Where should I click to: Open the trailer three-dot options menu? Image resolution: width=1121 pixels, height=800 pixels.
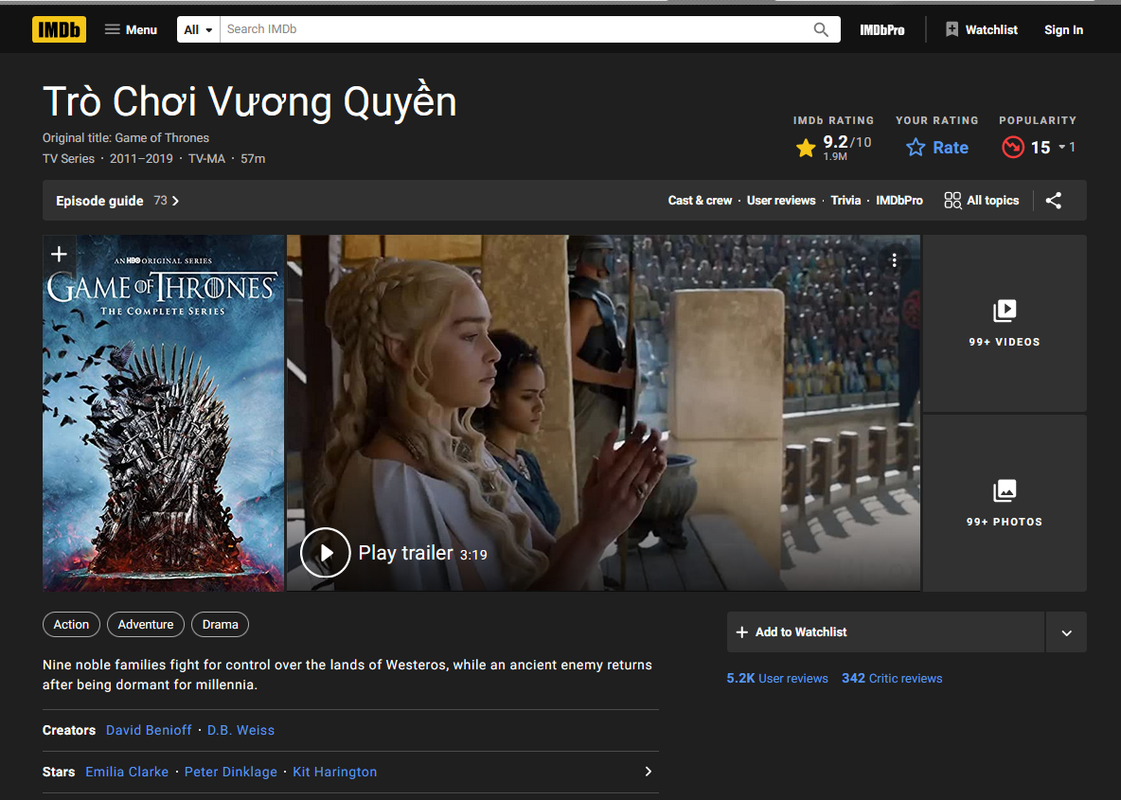click(x=894, y=260)
